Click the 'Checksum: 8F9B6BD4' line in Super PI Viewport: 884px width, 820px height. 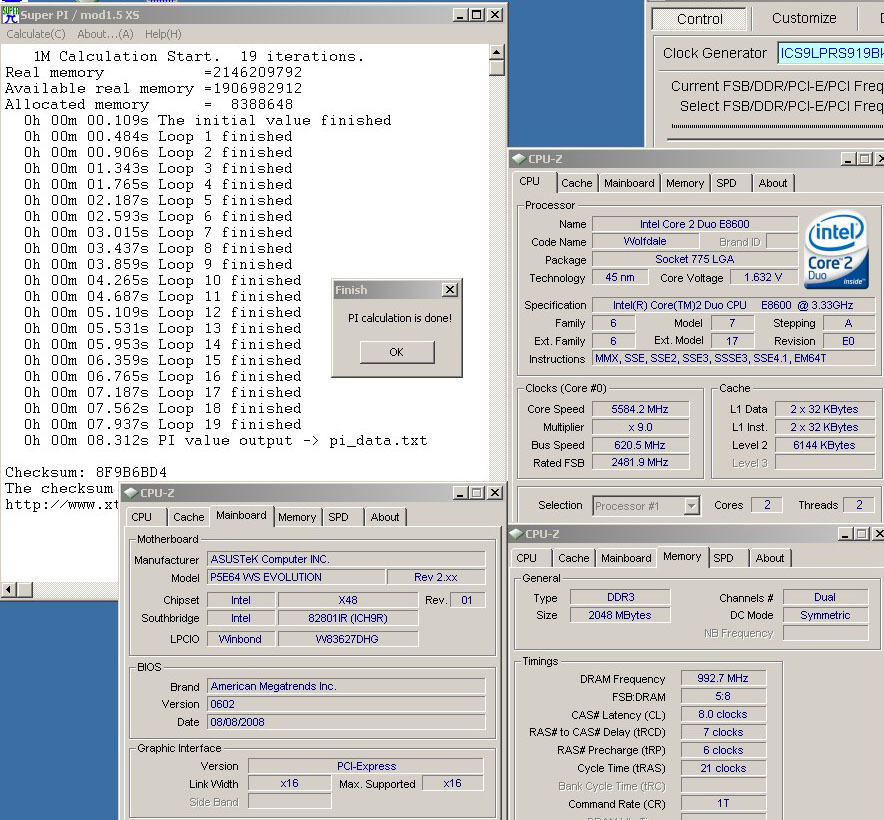[x=86, y=472]
